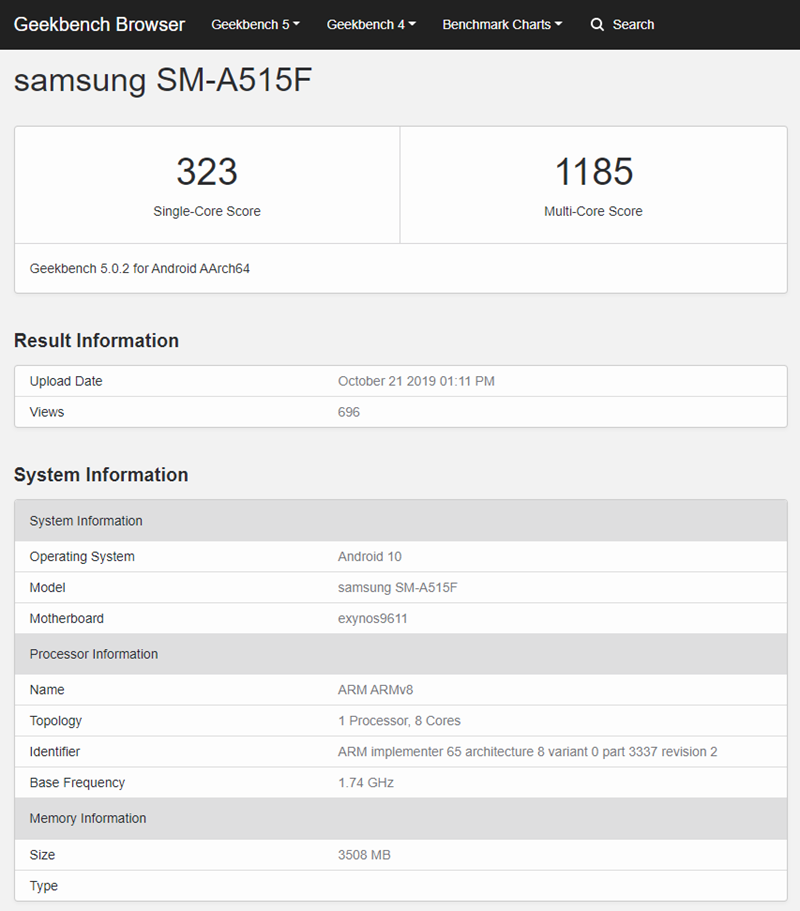Screen dimensions: 800x911
Task: Click the System Information section heading
Action: click(x=99, y=475)
